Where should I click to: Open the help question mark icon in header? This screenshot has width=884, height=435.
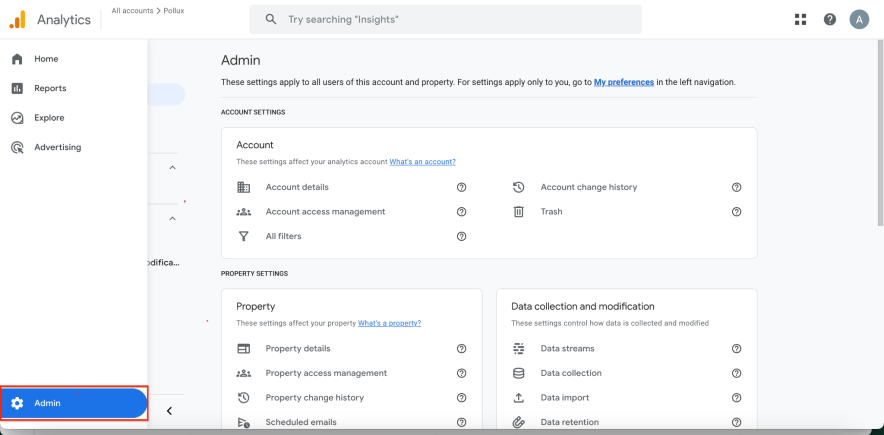point(829,20)
